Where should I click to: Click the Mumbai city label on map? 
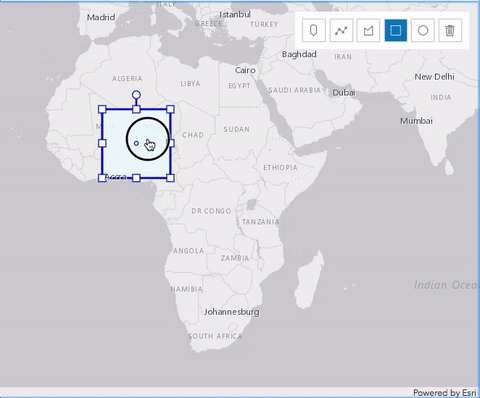click(x=416, y=121)
